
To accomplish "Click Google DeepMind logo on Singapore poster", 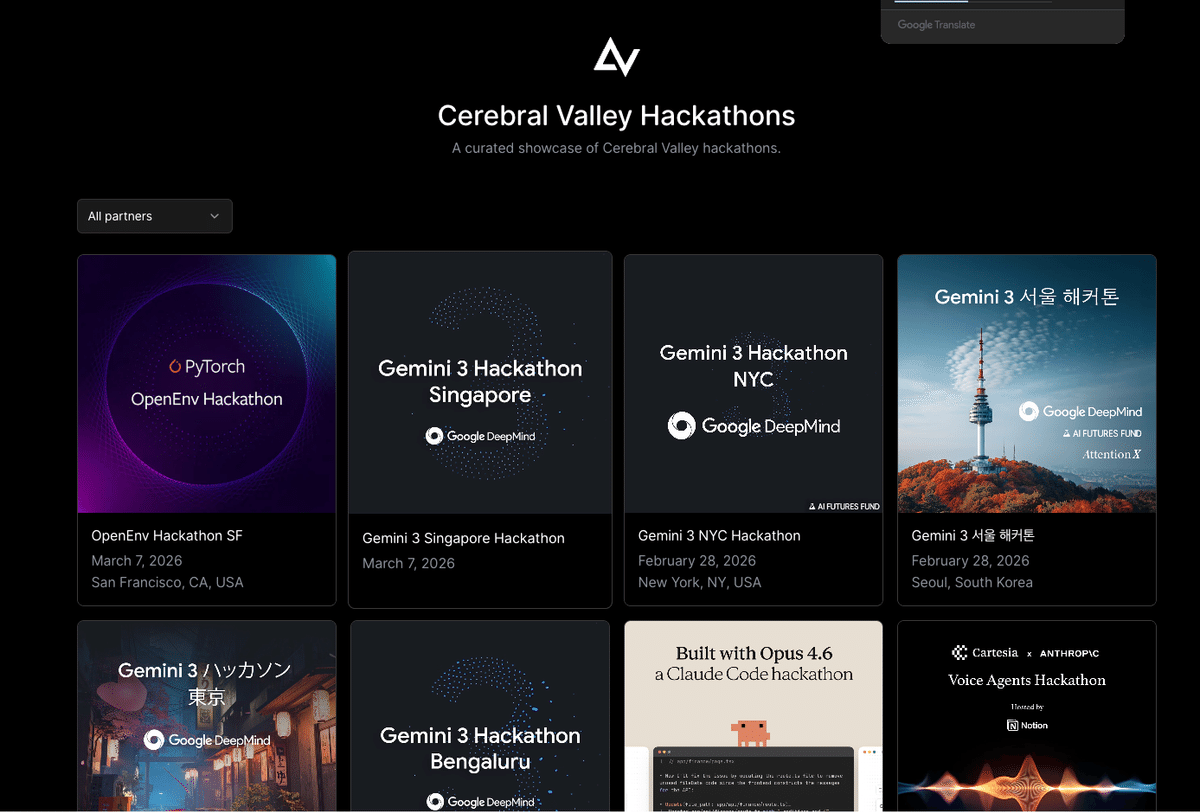I will 481,436.
